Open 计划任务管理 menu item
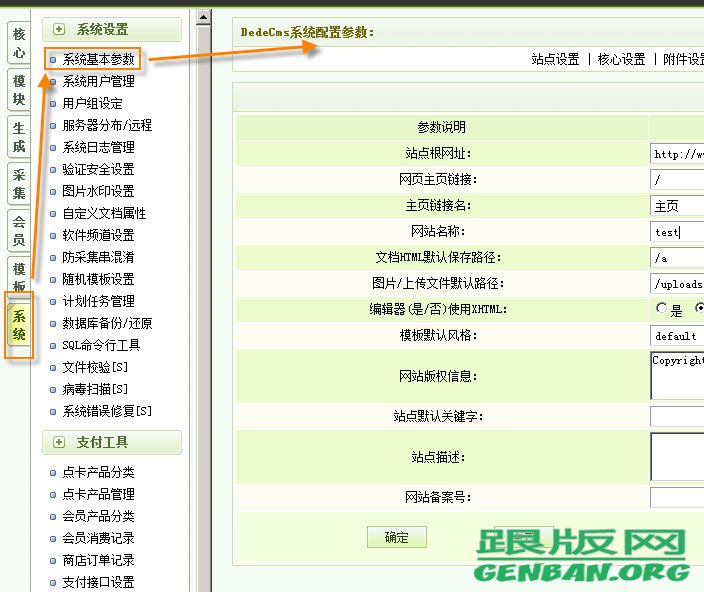The height and width of the screenshot is (592, 704). pyautogui.click(x=98, y=301)
